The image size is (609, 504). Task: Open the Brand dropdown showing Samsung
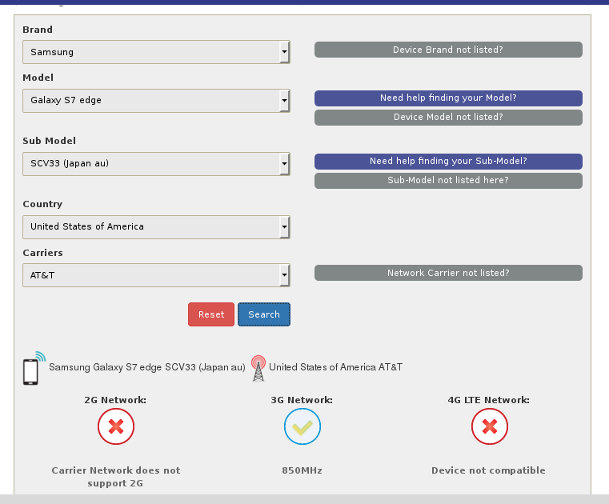pos(156,52)
